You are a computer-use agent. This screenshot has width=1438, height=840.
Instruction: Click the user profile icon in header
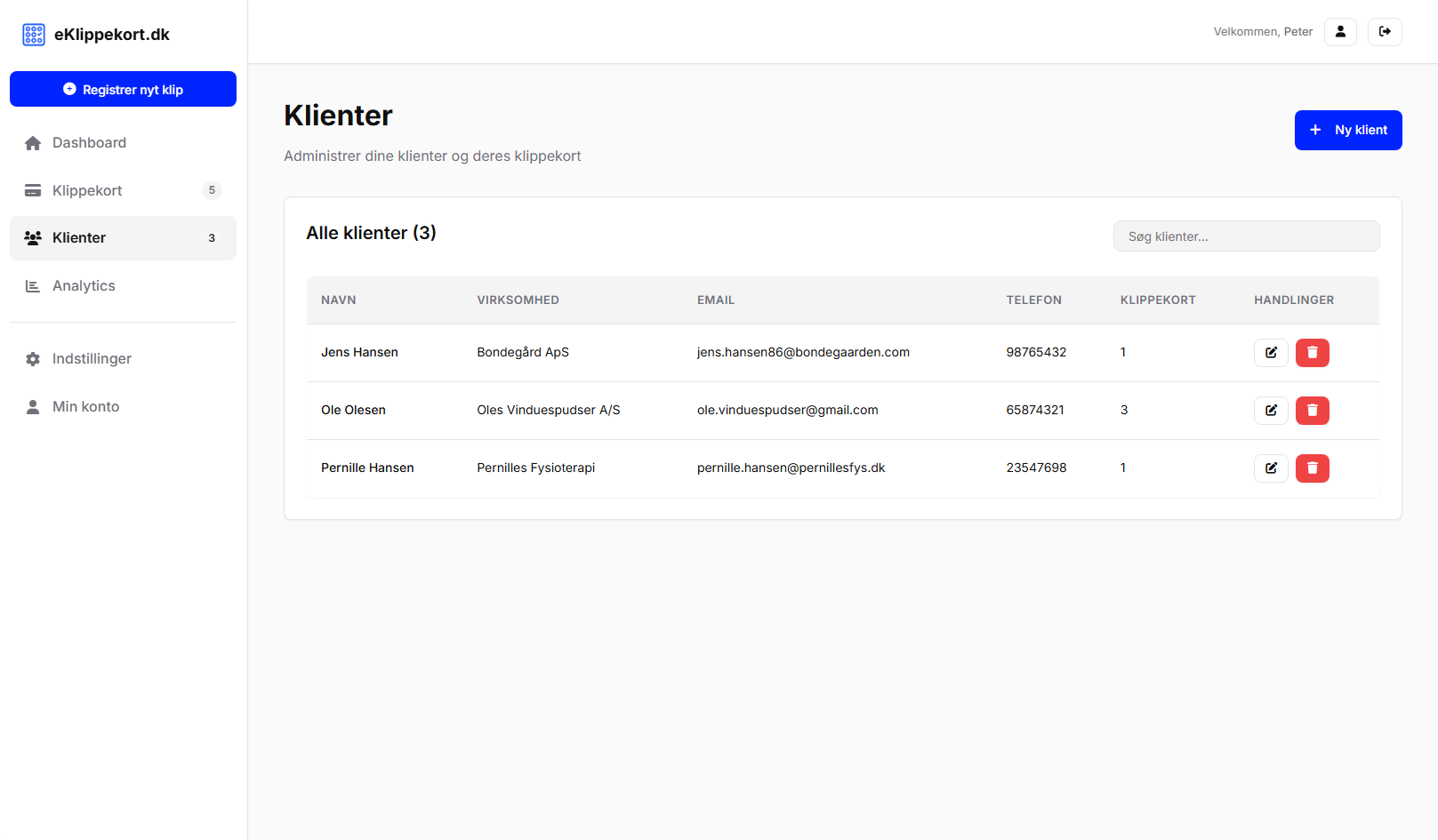(x=1340, y=32)
